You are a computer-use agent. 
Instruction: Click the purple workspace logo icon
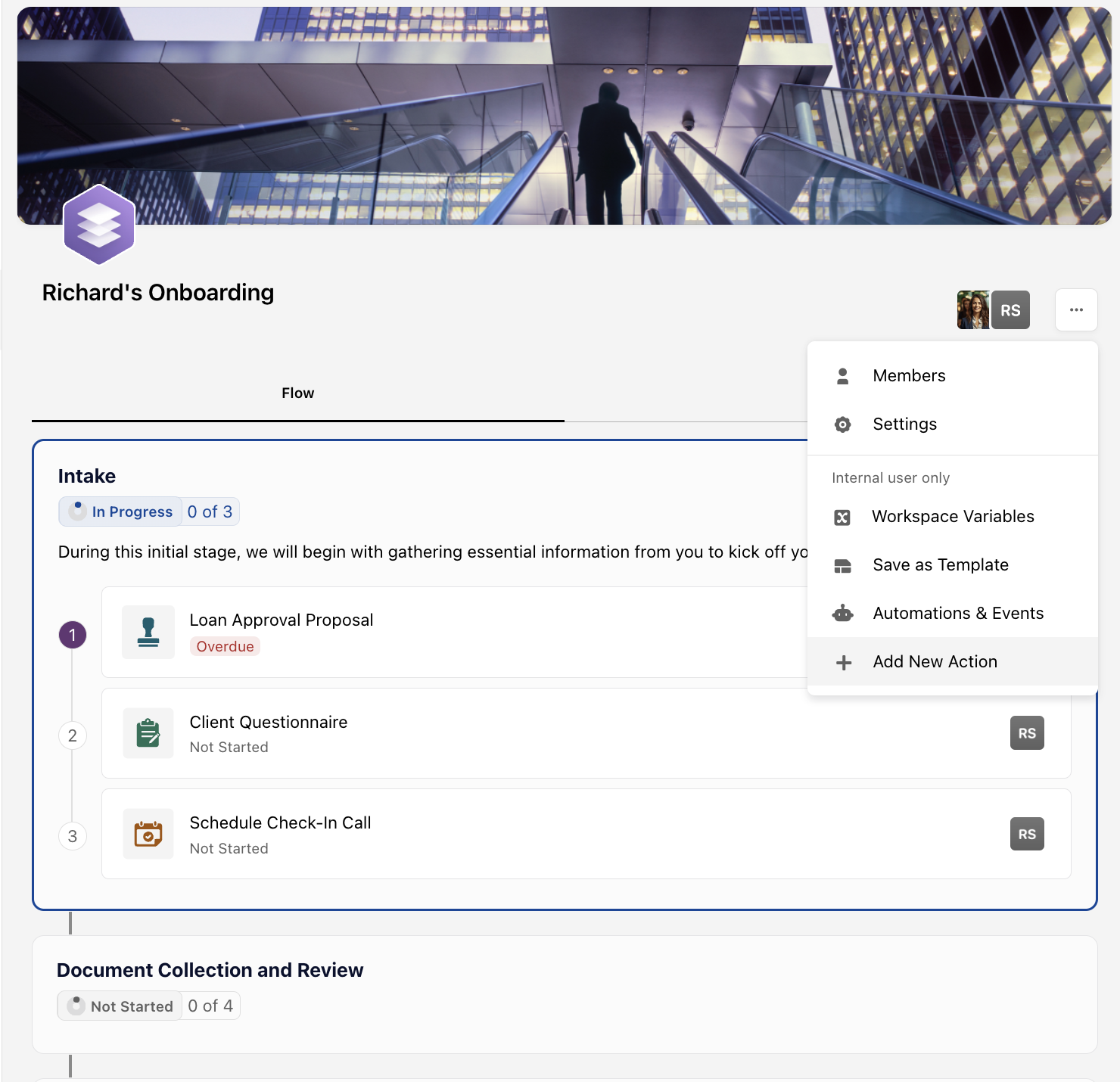click(98, 223)
